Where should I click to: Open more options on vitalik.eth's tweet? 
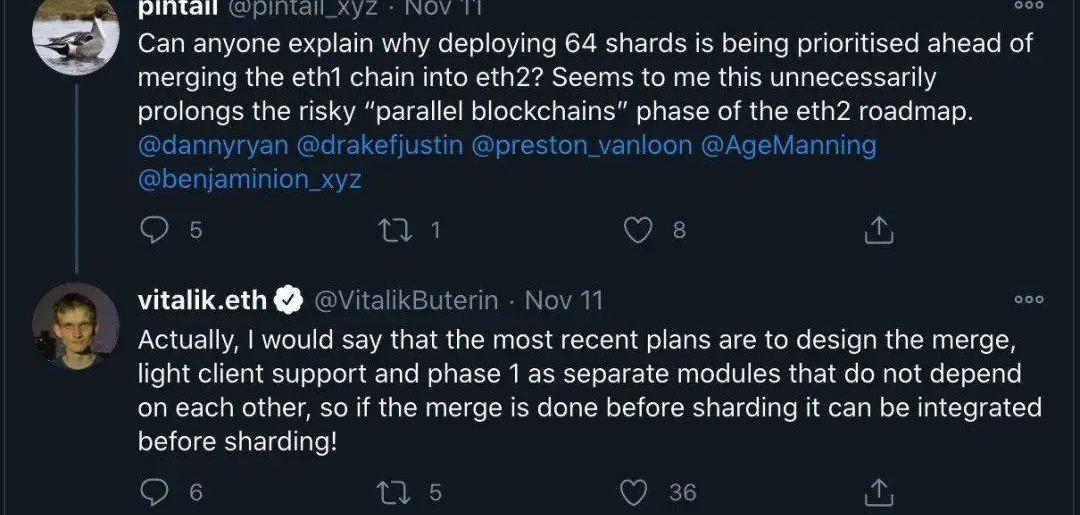(x=1028, y=299)
